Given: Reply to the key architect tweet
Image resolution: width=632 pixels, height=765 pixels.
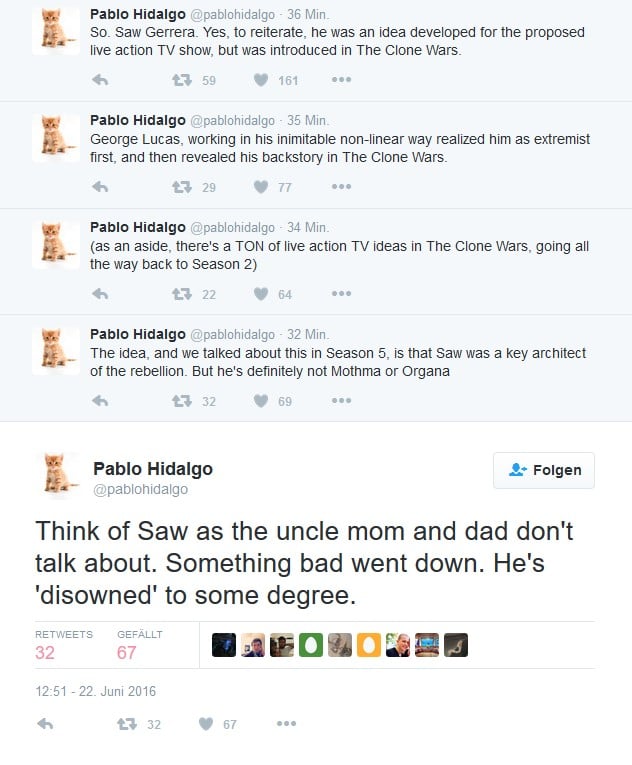Looking at the screenshot, I should click(x=100, y=401).
